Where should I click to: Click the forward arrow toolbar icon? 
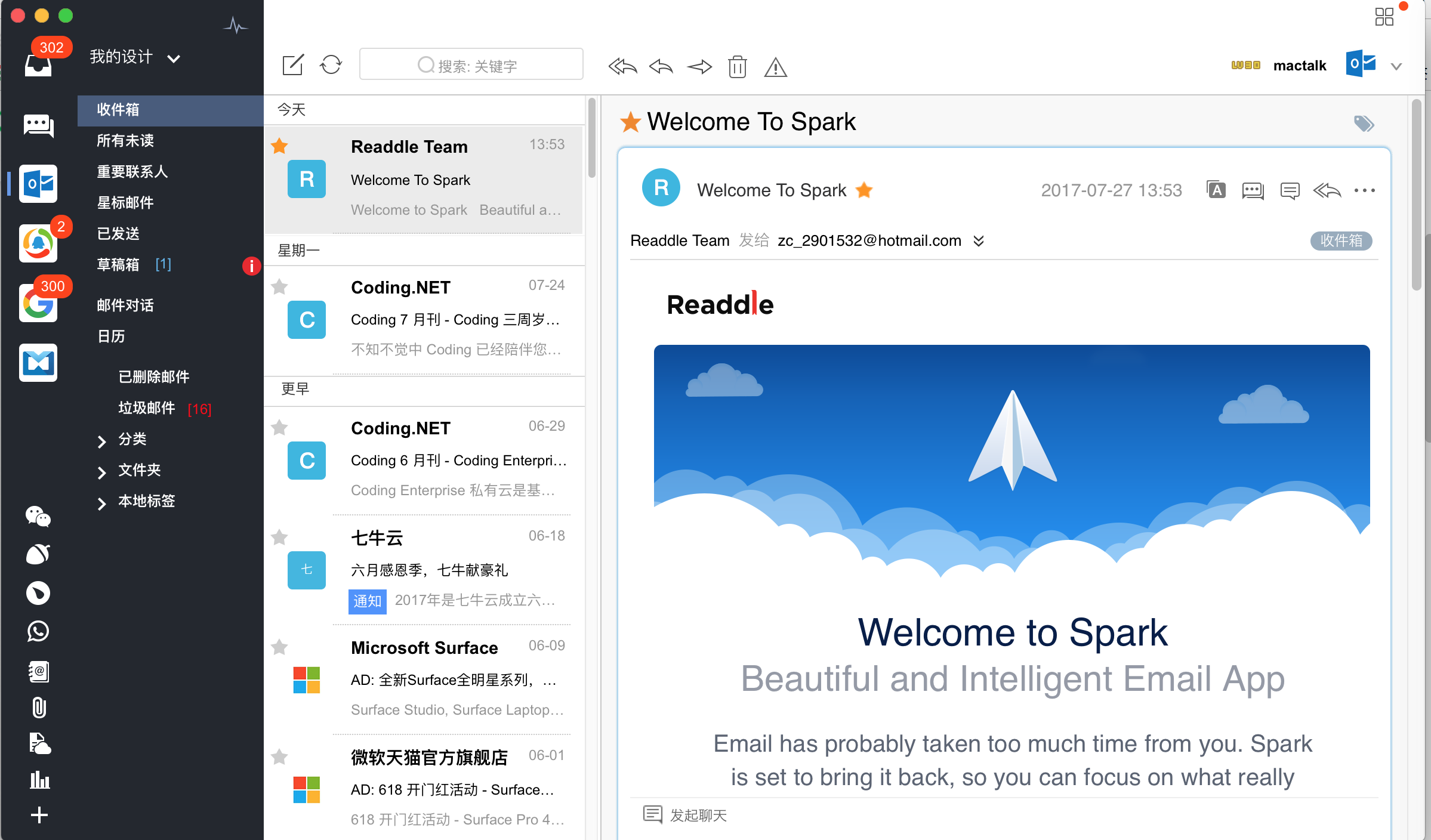[699, 66]
